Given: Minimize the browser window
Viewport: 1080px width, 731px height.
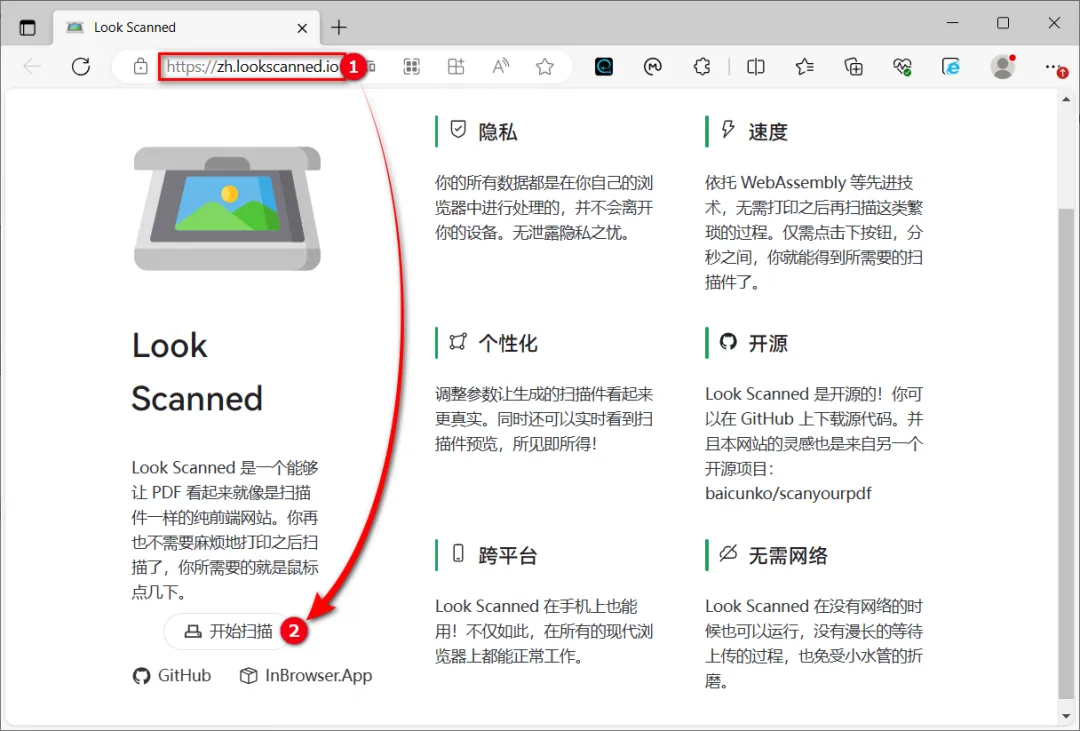Looking at the screenshot, I should (953, 23).
